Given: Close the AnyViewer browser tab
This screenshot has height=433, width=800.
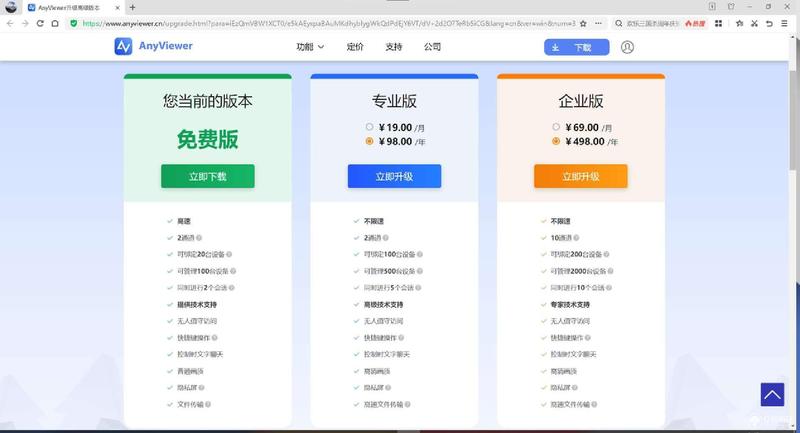Looking at the screenshot, I should (117, 8).
